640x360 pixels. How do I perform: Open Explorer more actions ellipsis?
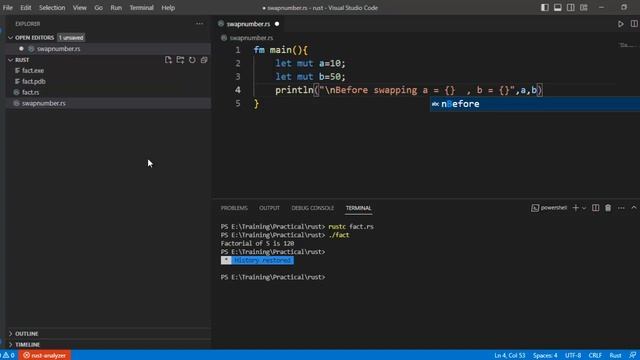tap(199, 24)
